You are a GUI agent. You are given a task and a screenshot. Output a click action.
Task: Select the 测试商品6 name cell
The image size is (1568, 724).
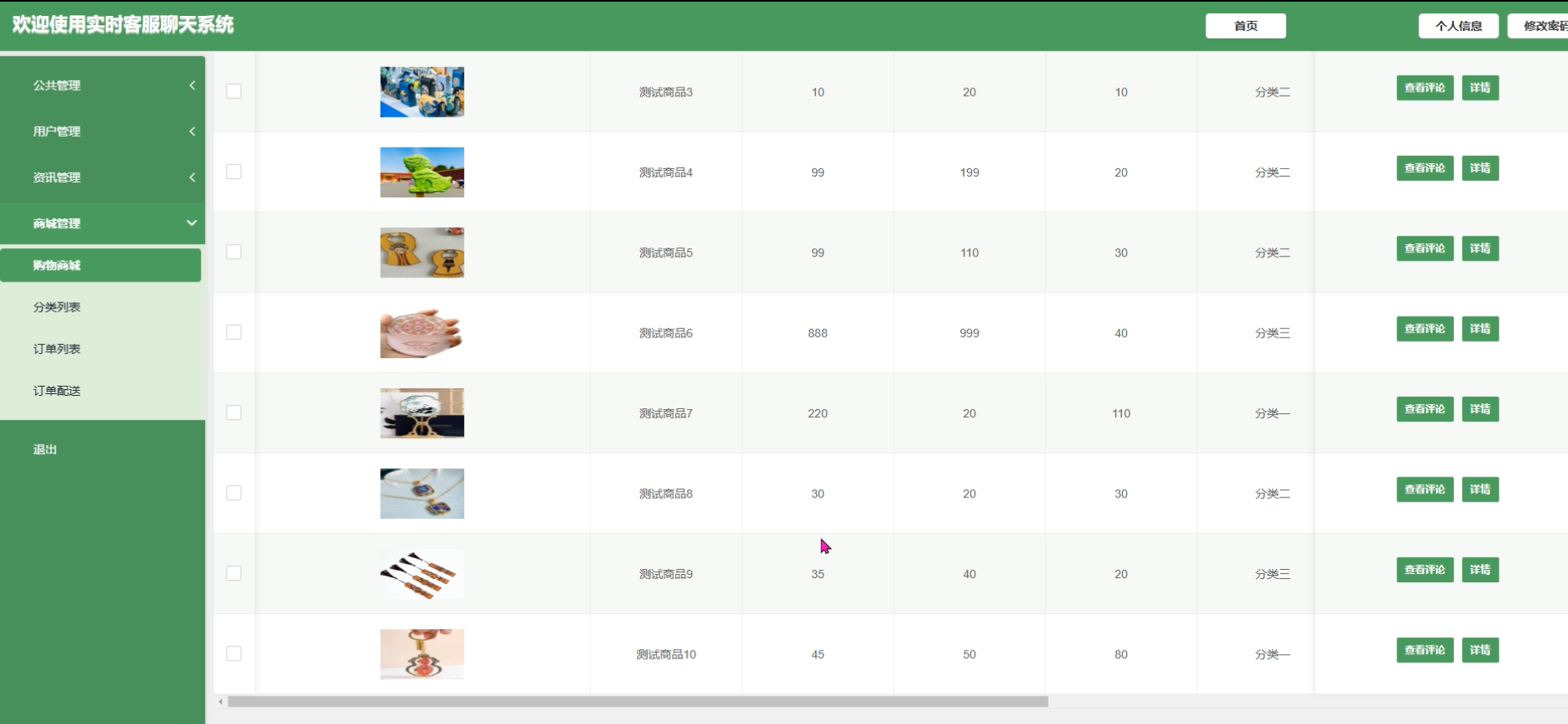[x=666, y=333]
